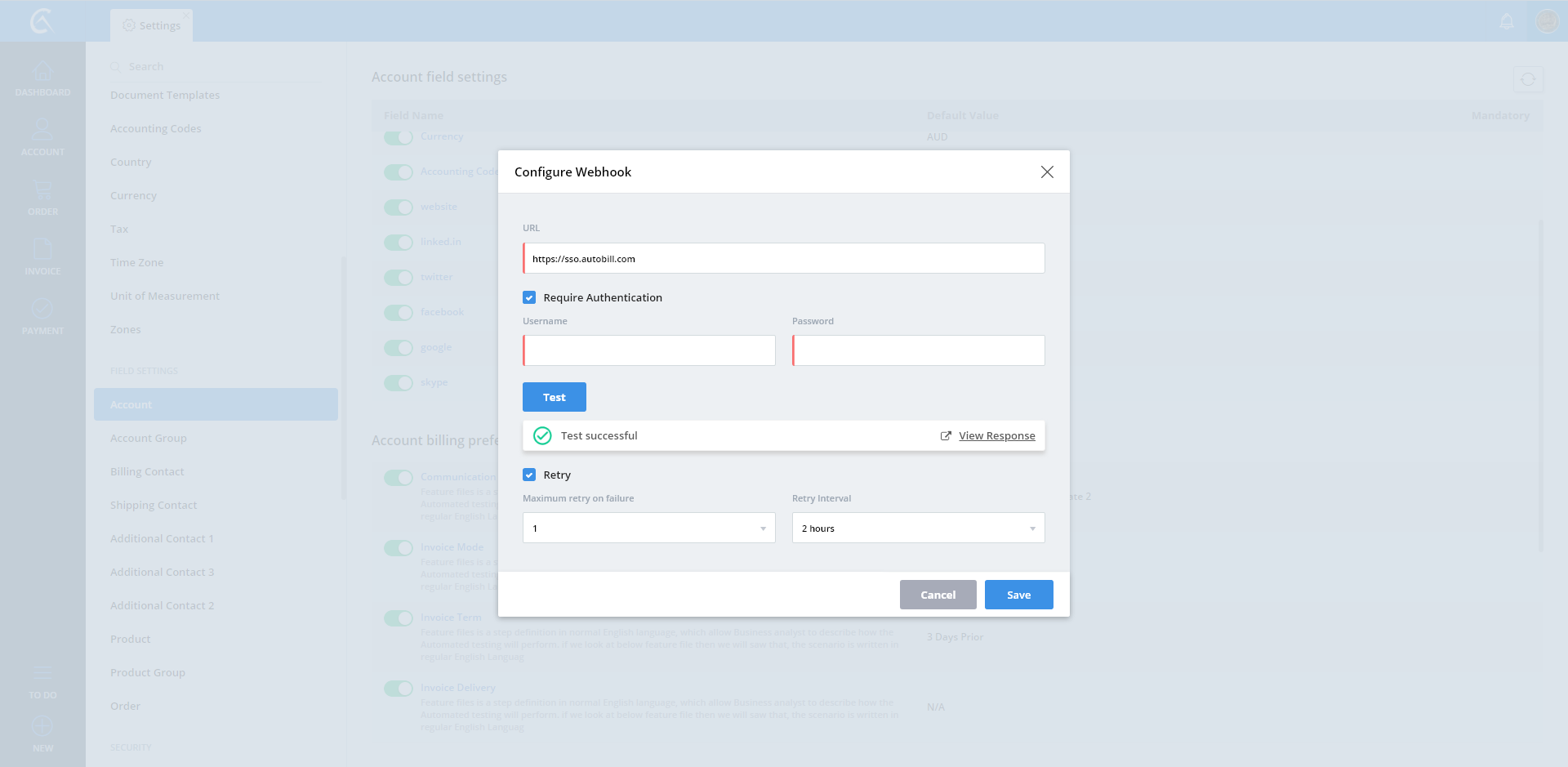Open the Order cart icon
This screenshot has height=767, width=1568.
(x=42, y=190)
